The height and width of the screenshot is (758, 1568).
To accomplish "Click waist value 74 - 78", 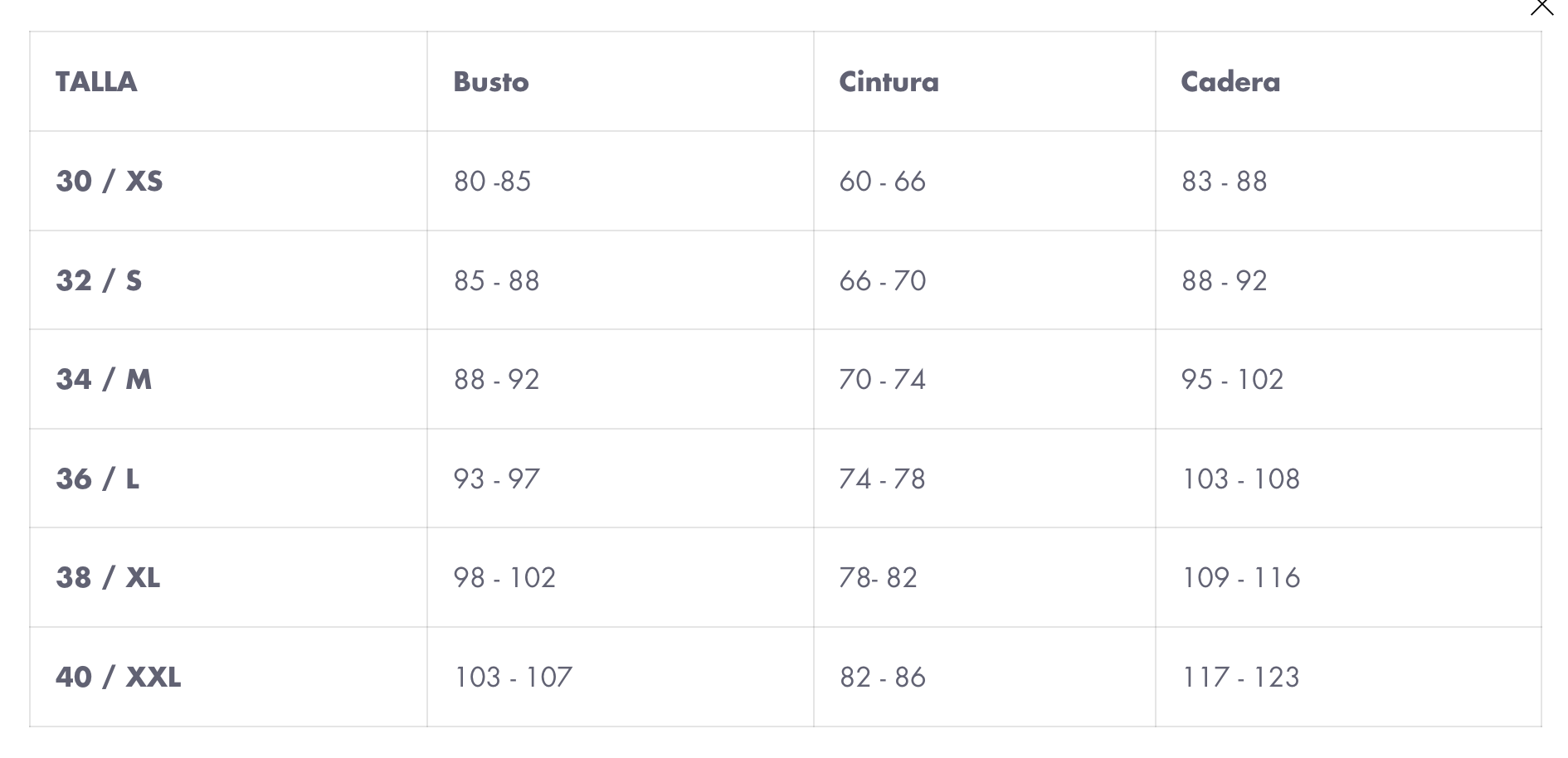I will click(x=882, y=479).
